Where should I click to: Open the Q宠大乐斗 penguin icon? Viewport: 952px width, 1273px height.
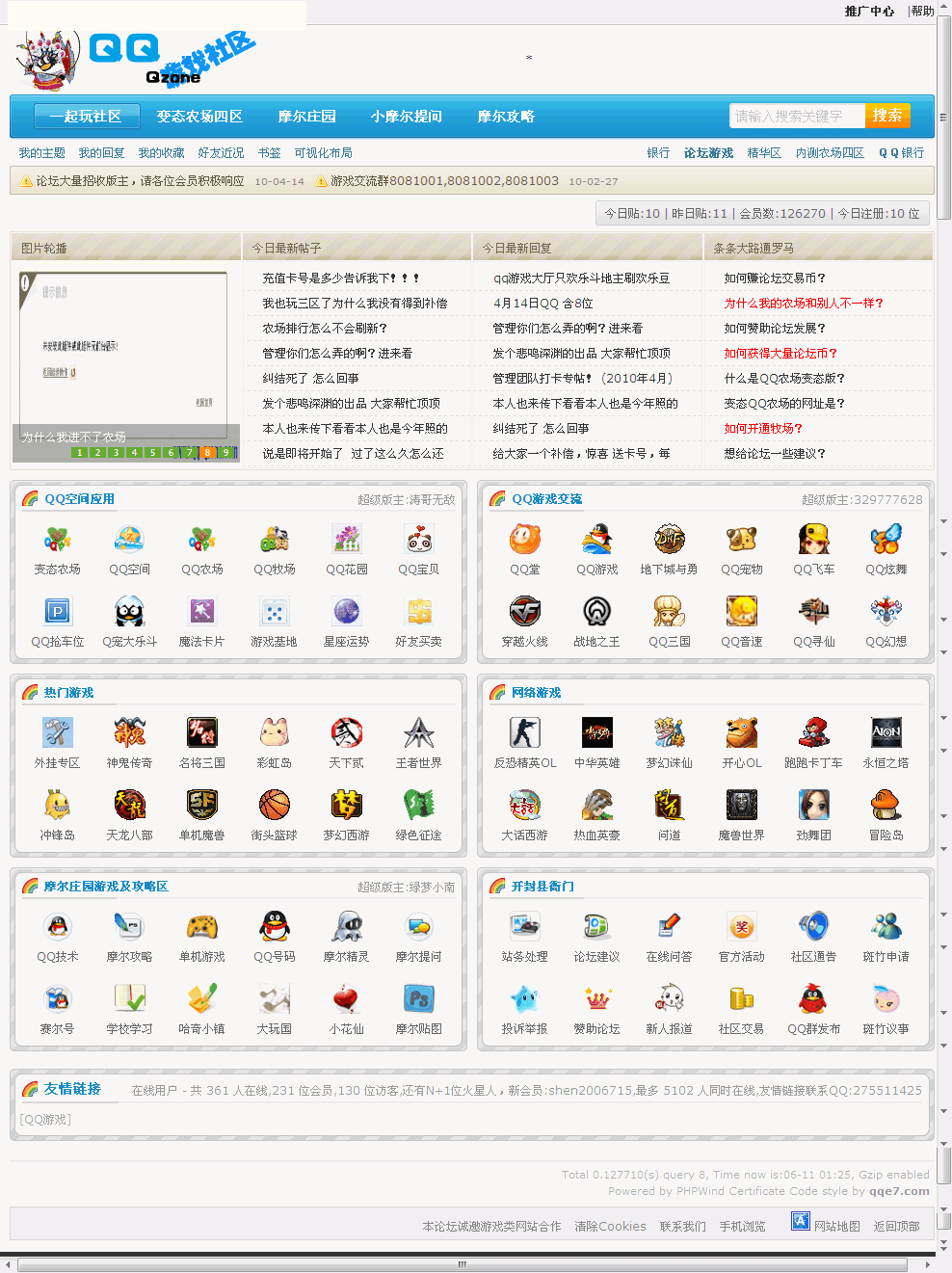(129, 612)
